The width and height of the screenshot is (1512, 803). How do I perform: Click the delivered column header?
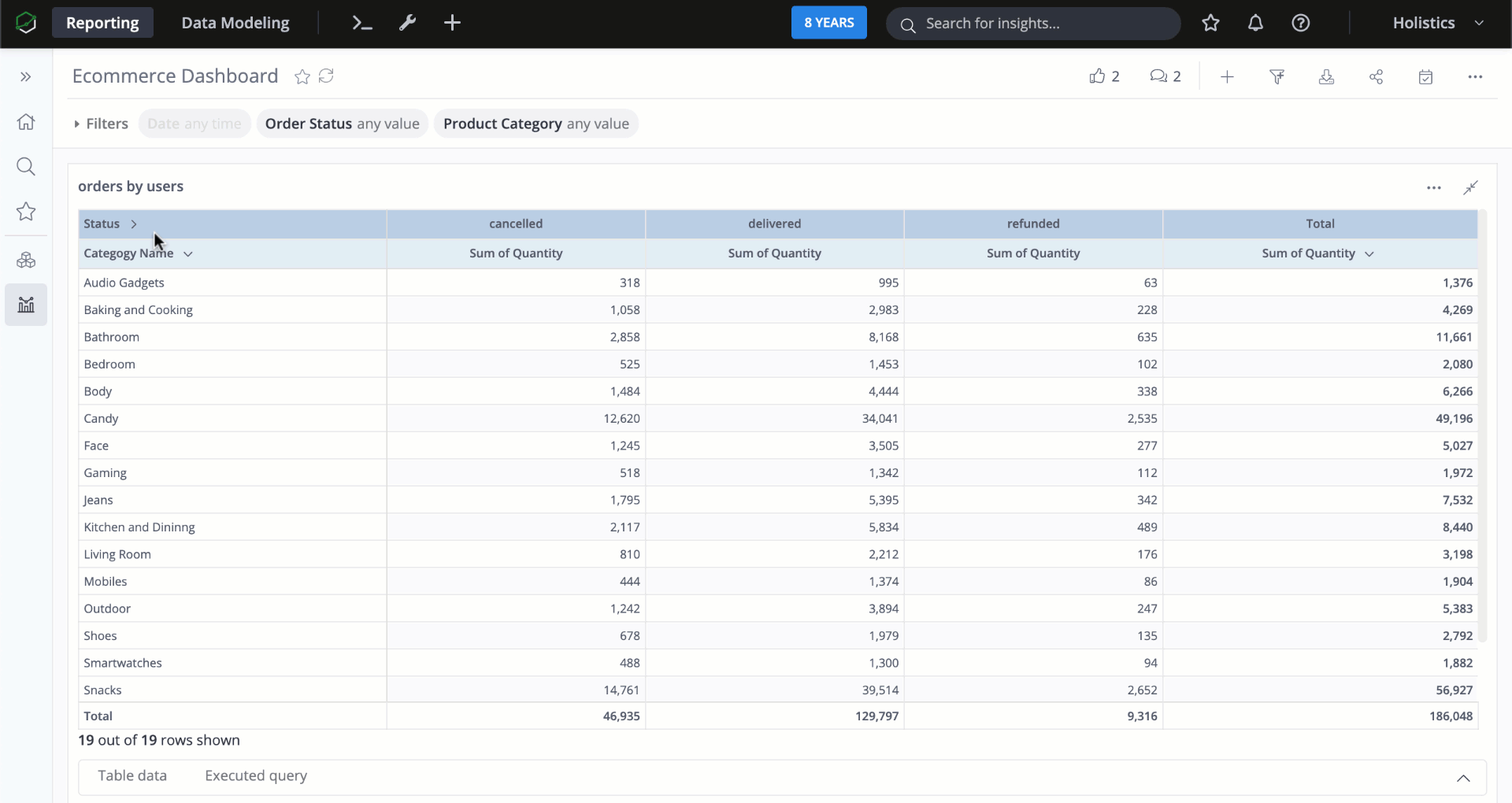coord(775,224)
